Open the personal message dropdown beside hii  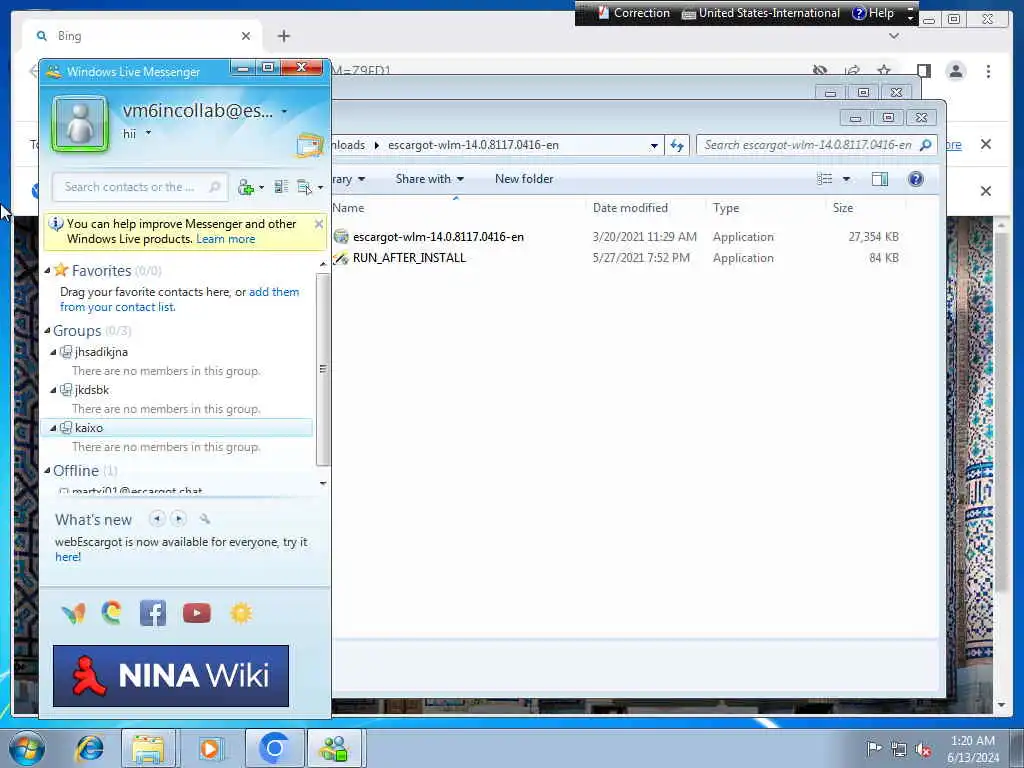coord(148,133)
